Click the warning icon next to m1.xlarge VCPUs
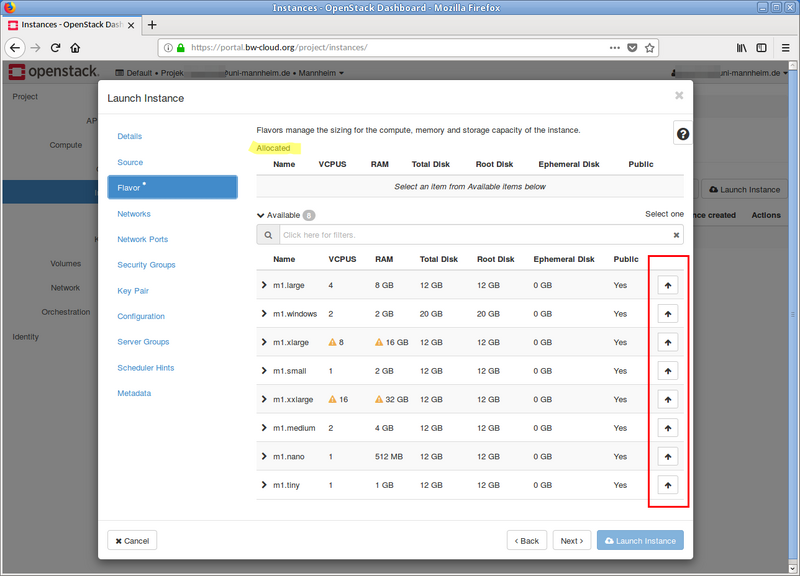The width and height of the screenshot is (800, 576). pos(334,342)
